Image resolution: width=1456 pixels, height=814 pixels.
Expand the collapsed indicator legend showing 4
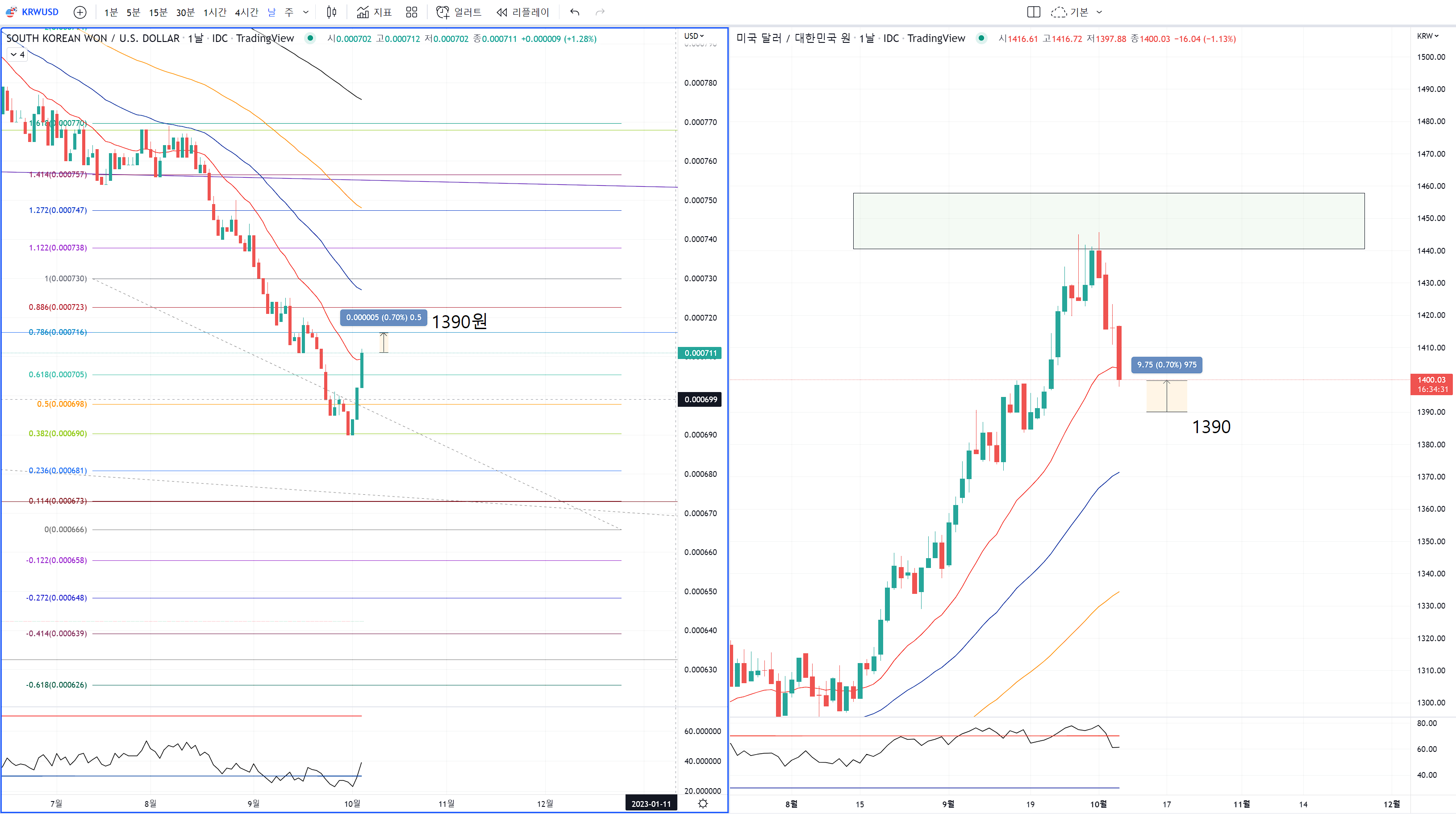(x=17, y=55)
